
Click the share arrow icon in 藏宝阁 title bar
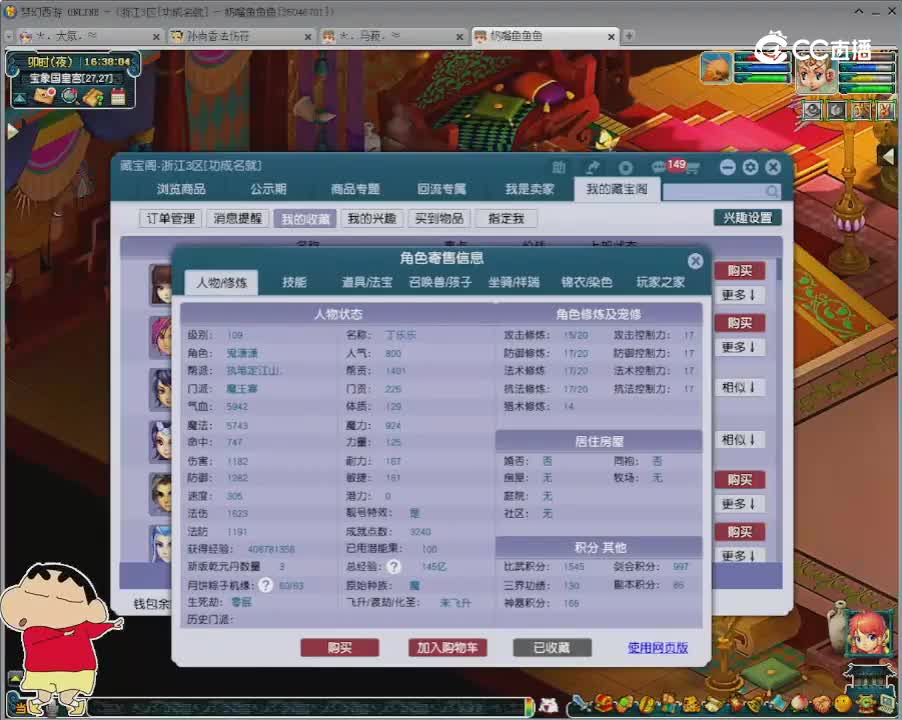click(593, 167)
